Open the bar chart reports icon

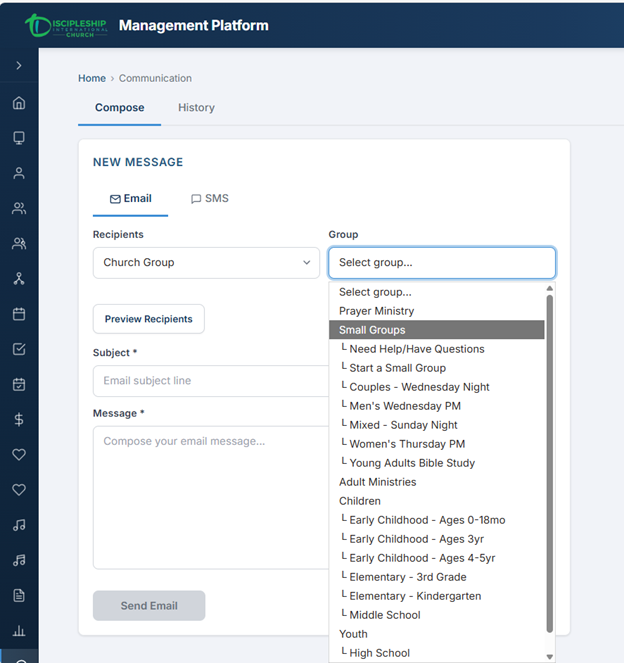click(x=19, y=631)
